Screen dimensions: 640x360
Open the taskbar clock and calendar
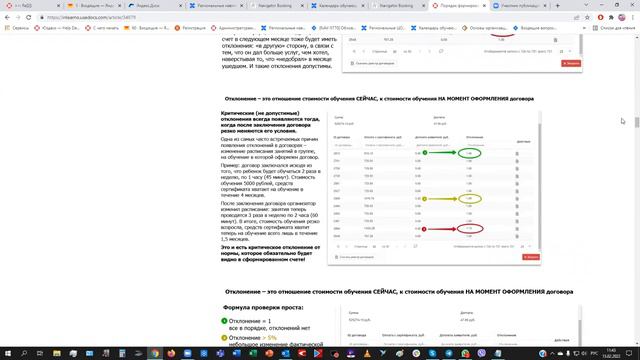point(611,353)
